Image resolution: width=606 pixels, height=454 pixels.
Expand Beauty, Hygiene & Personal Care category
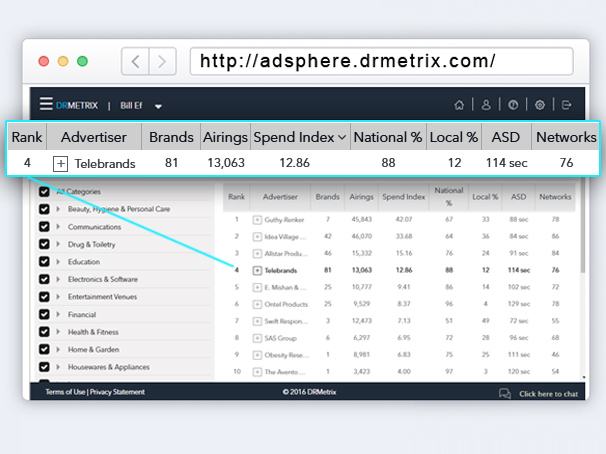58,209
